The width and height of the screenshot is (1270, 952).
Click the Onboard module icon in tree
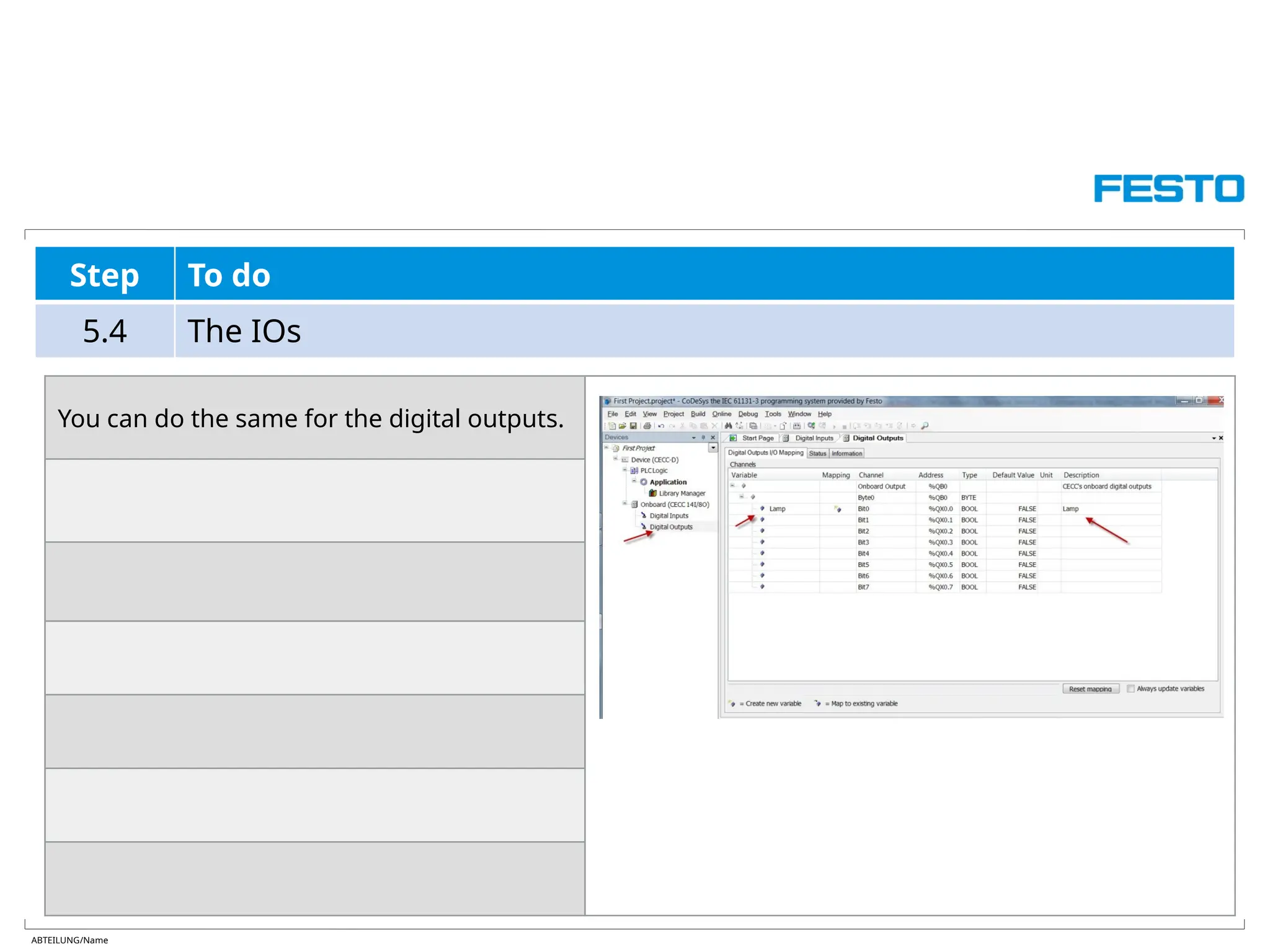click(634, 505)
